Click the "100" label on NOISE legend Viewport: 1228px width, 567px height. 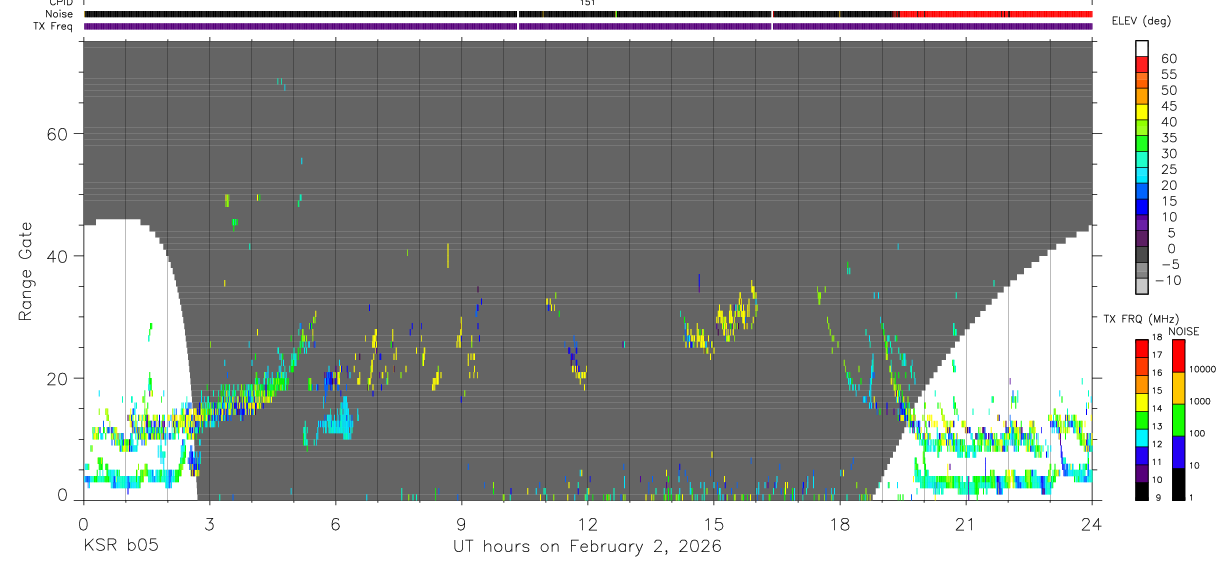[x=1197, y=433]
